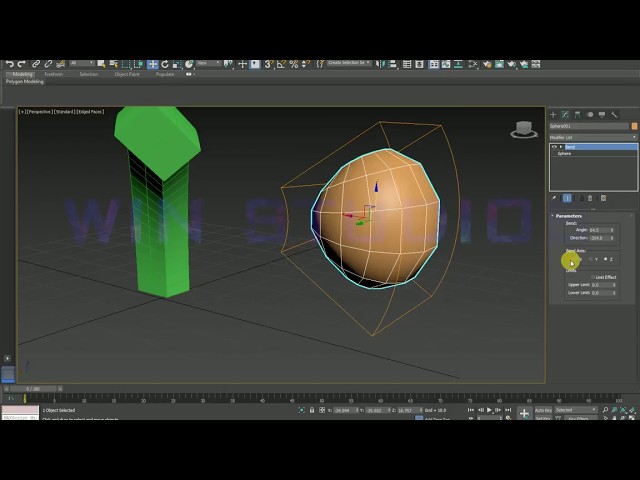Open reference coordinate system View dropdown

coord(209,63)
